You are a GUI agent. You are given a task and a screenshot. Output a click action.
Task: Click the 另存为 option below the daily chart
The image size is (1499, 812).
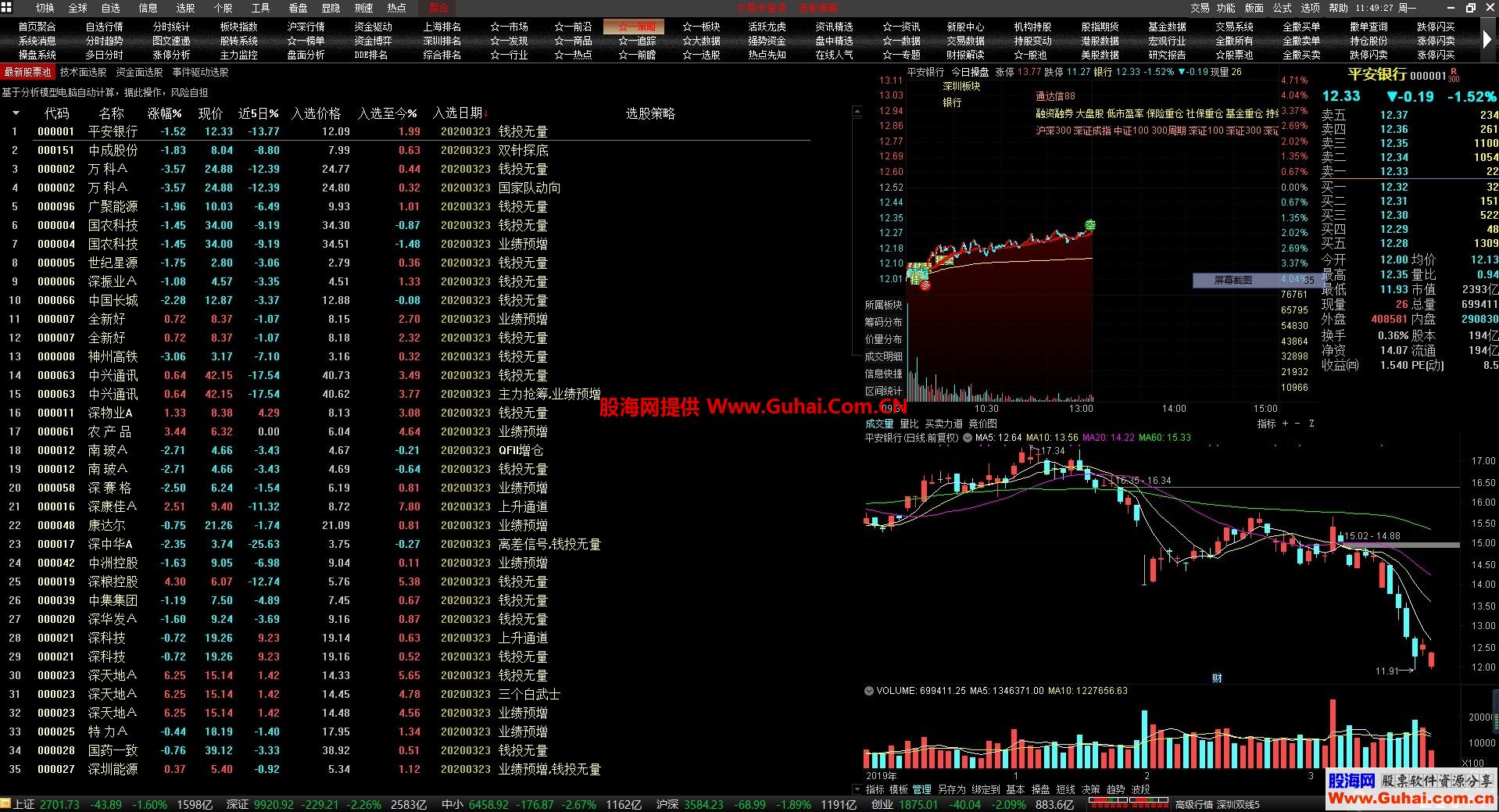point(951,789)
